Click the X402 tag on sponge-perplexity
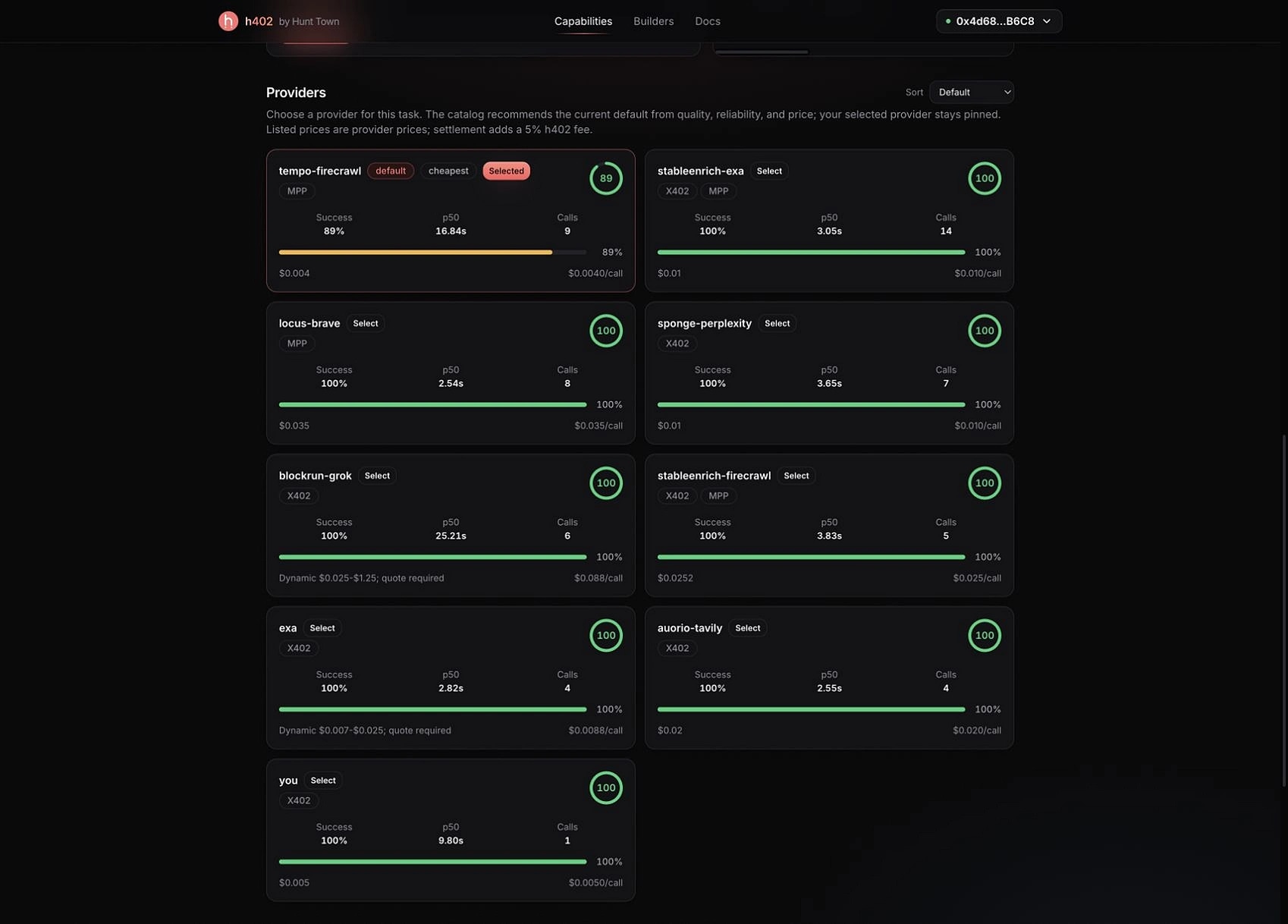 677,344
